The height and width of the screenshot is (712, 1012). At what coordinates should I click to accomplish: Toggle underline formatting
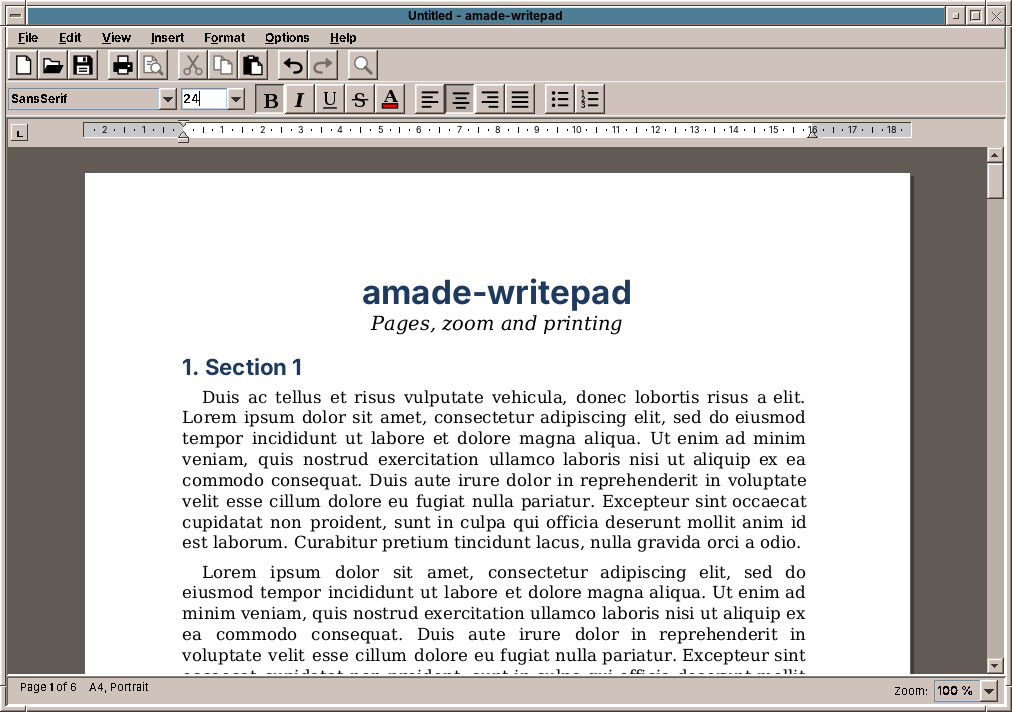(x=330, y=99)
